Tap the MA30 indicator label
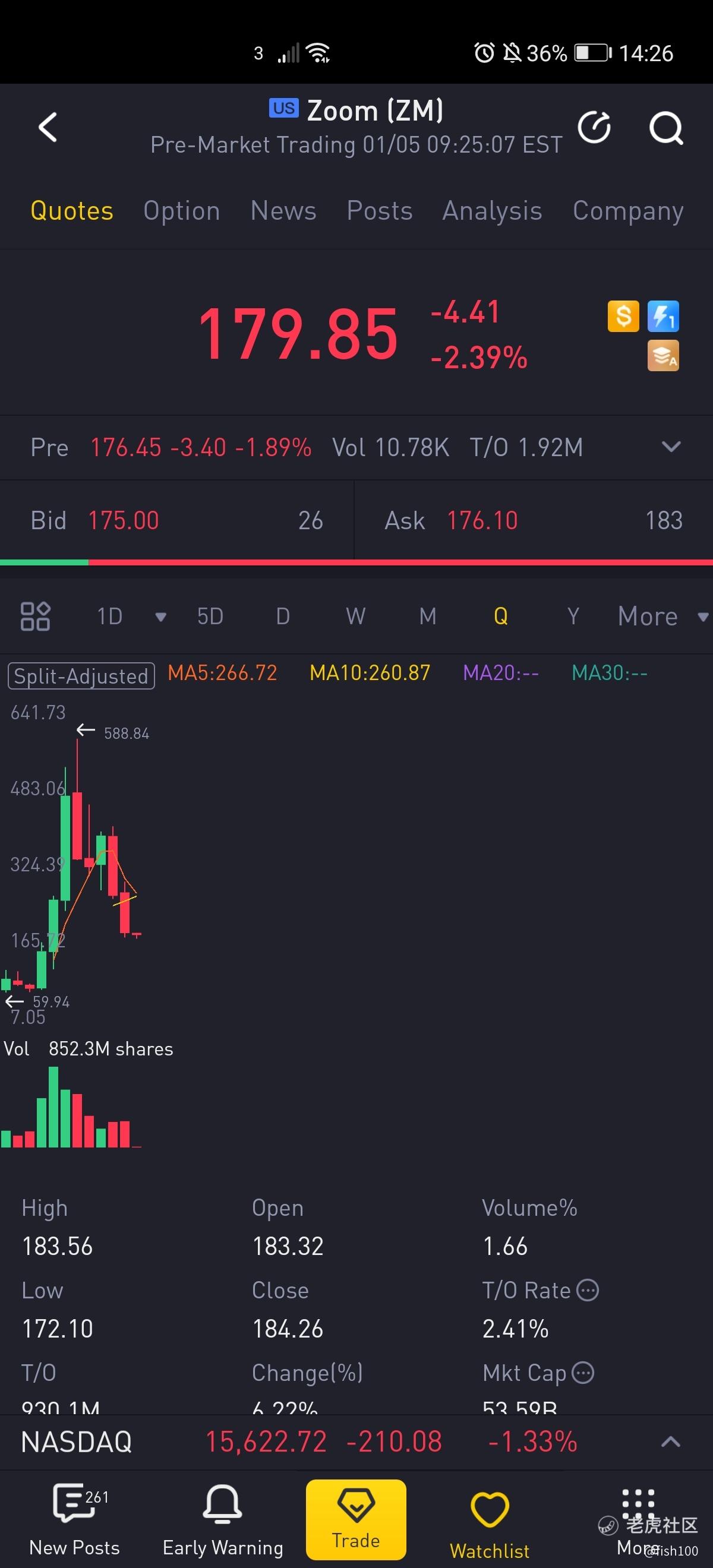 coord(610,672)
